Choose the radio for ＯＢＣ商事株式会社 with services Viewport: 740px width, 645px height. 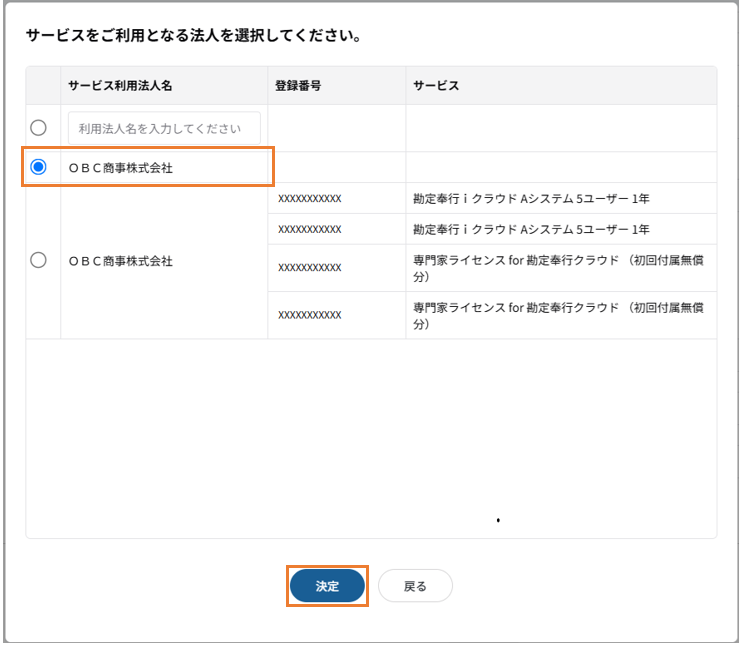click(x=38, y=260)
